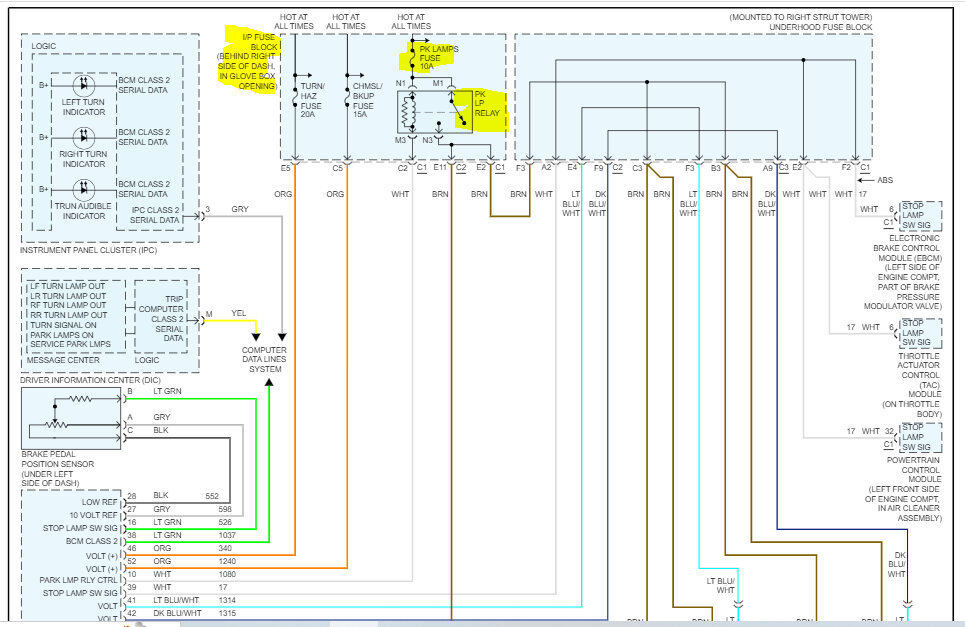Click the PARK LMP RLY CTRL pin label
This screenshot has height=627, width=965.
click(x=78, y=580)
